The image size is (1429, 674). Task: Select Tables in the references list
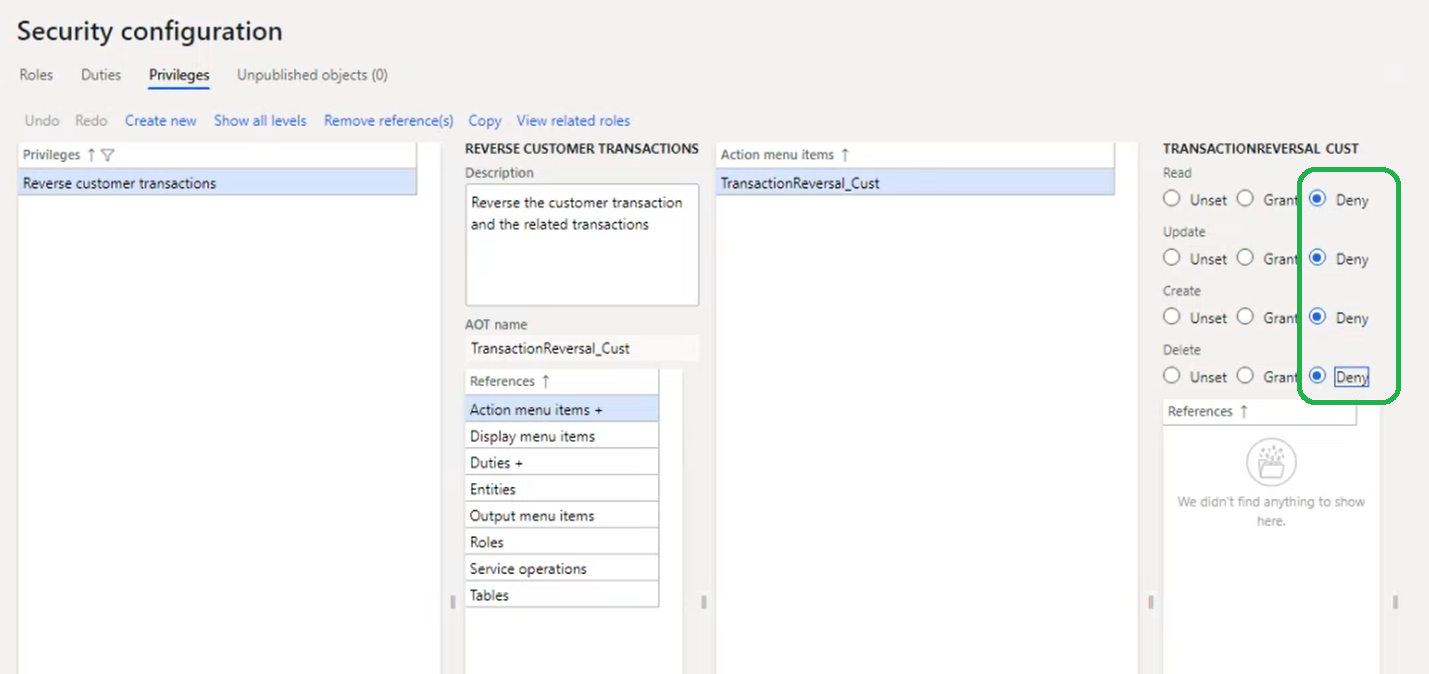tap(488, 594)
